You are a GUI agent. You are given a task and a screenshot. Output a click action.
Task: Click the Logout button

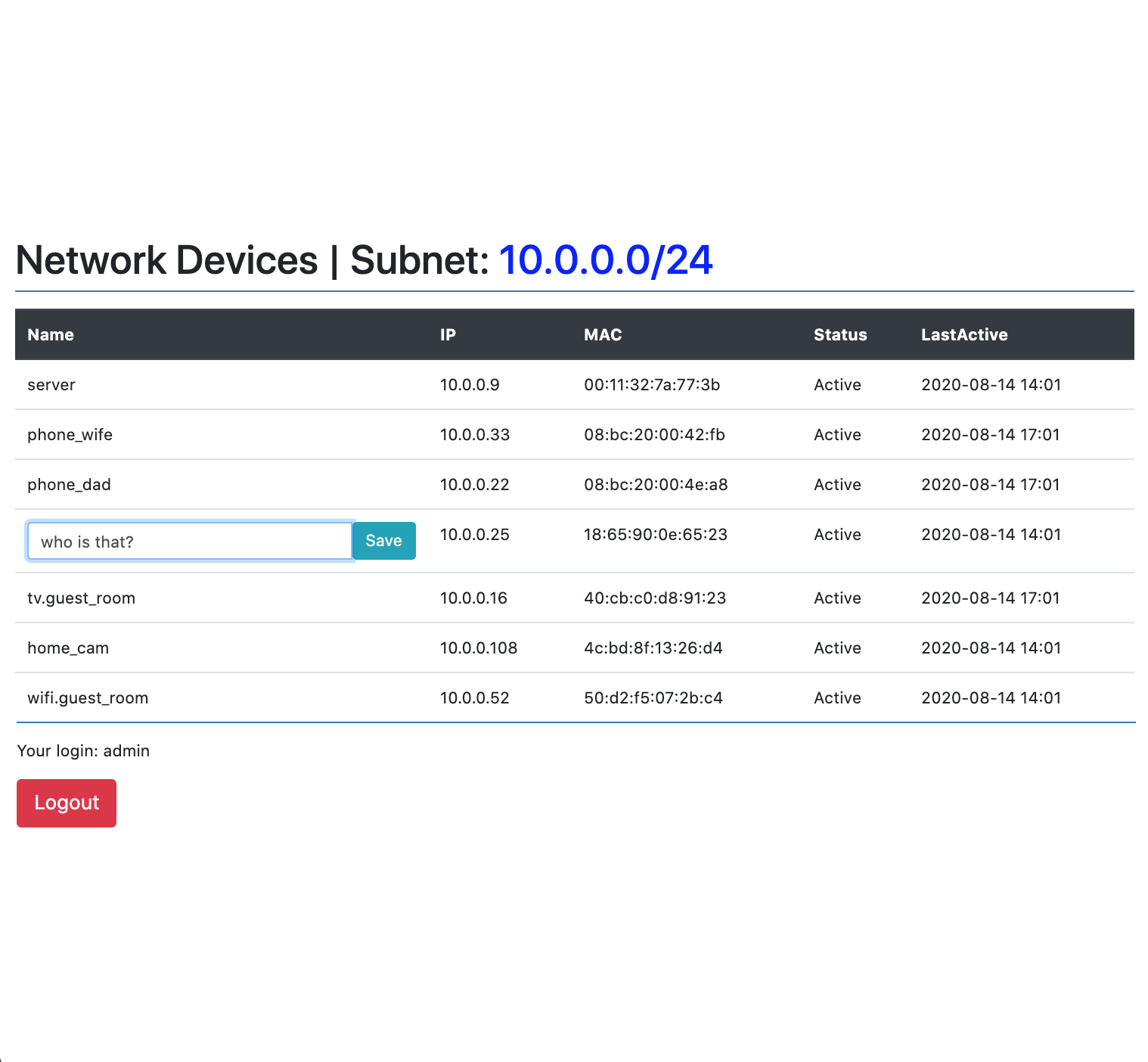click(66, 803)
